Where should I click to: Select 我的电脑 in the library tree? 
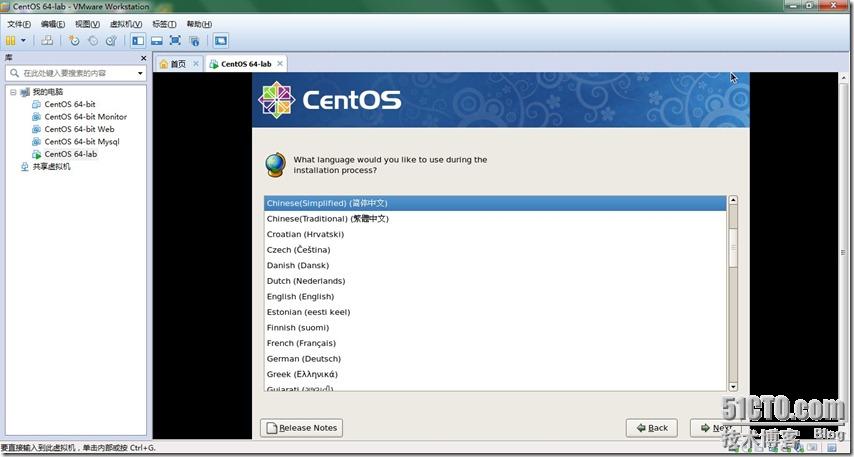click(x=47, y=92)
